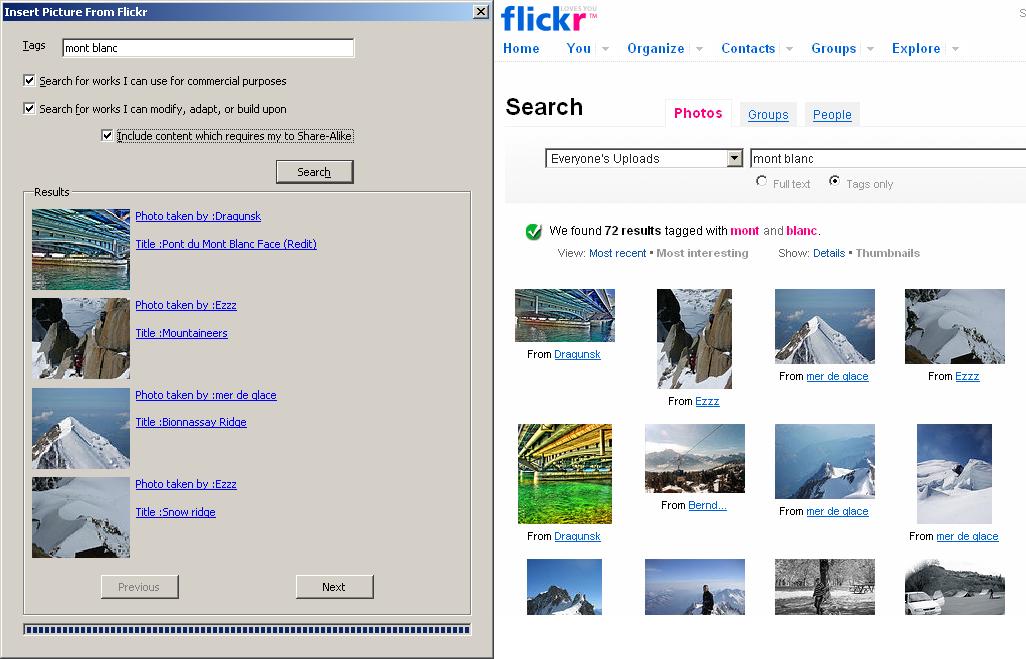Uncheck the modify, adapt, or build upon option
Viewport: 1026px width, 659px height.
point(29,109)
